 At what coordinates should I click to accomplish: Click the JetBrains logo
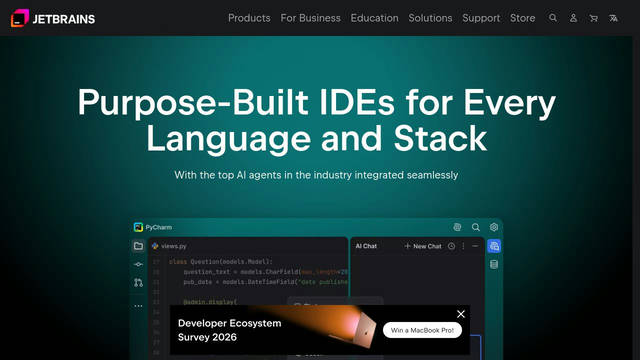[x=53, y=18]
